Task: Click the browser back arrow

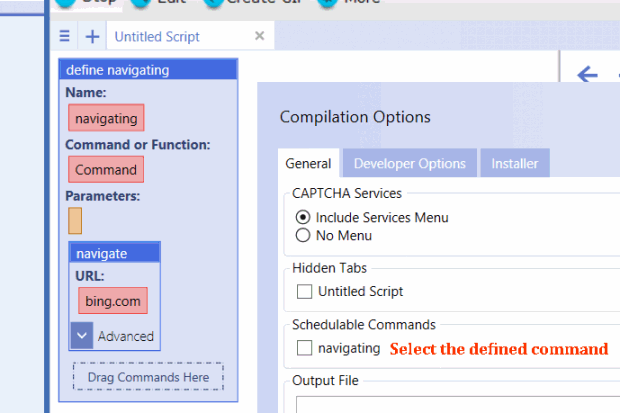Action: tap(587, 74)
